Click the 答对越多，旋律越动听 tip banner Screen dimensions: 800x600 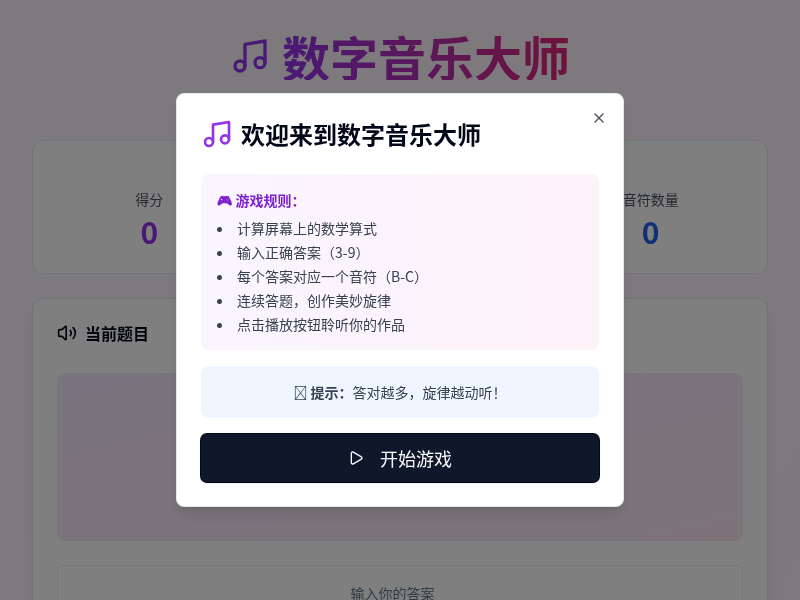pos(400,391)
